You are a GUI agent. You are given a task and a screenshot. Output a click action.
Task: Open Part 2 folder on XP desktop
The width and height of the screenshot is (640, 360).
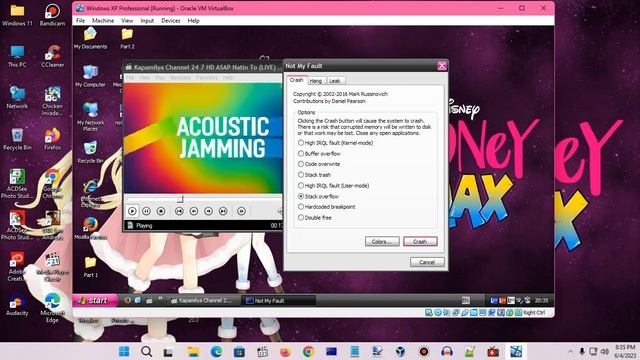127,38
